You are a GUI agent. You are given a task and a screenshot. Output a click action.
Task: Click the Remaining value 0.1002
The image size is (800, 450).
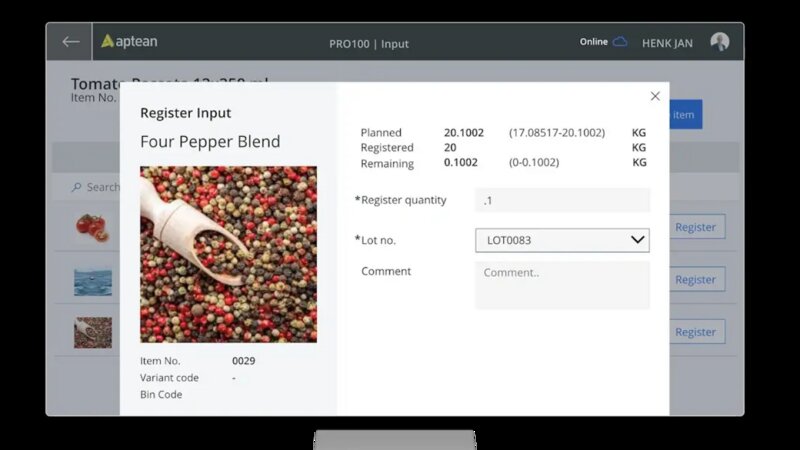461,162
